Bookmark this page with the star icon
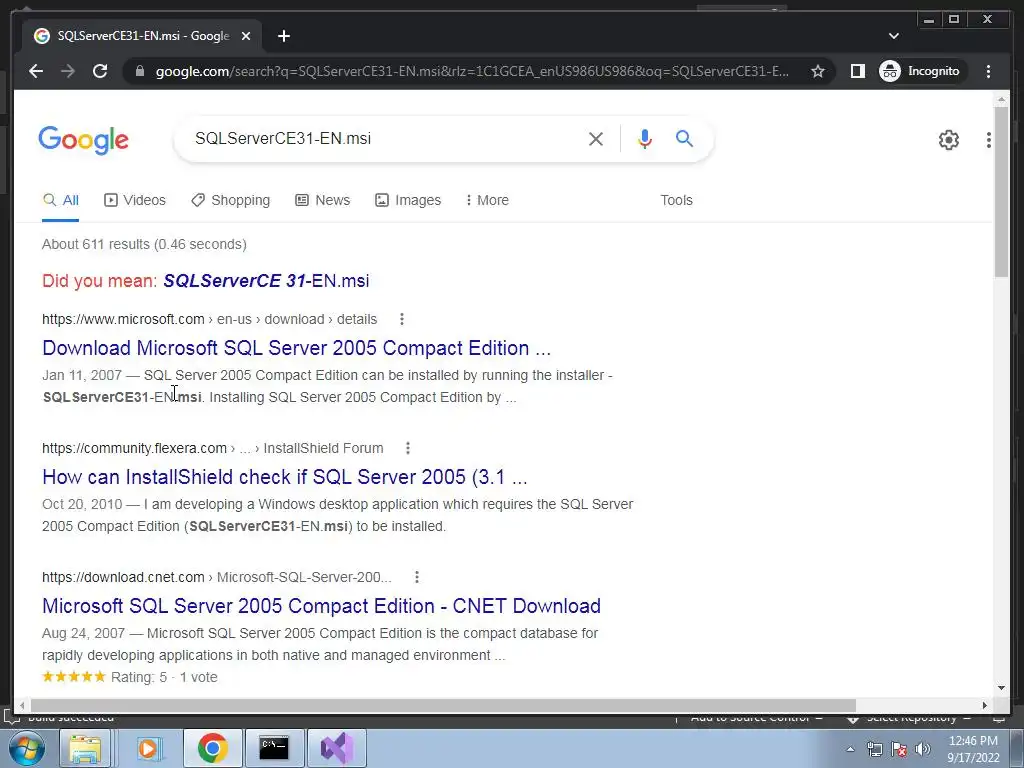 (818, 71)
